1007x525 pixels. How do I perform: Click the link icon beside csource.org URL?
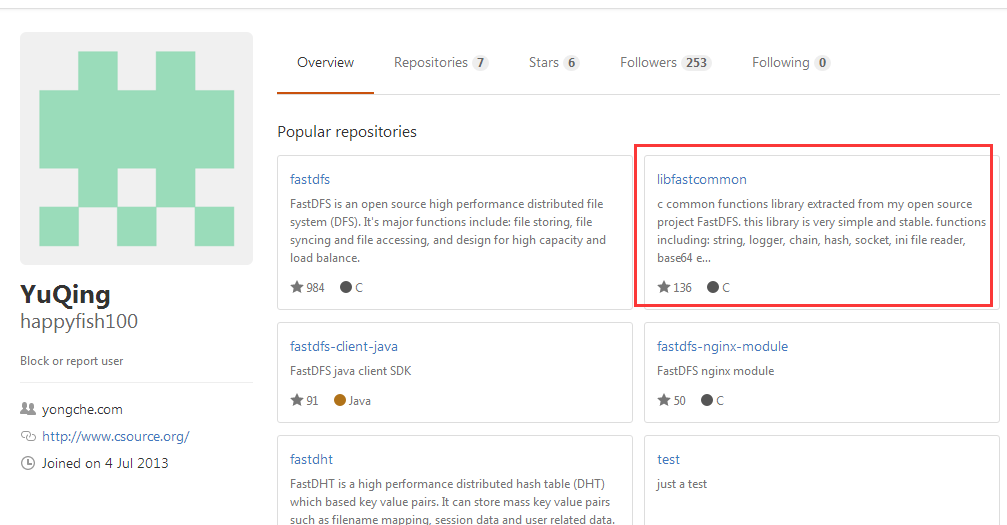(28, 436)
